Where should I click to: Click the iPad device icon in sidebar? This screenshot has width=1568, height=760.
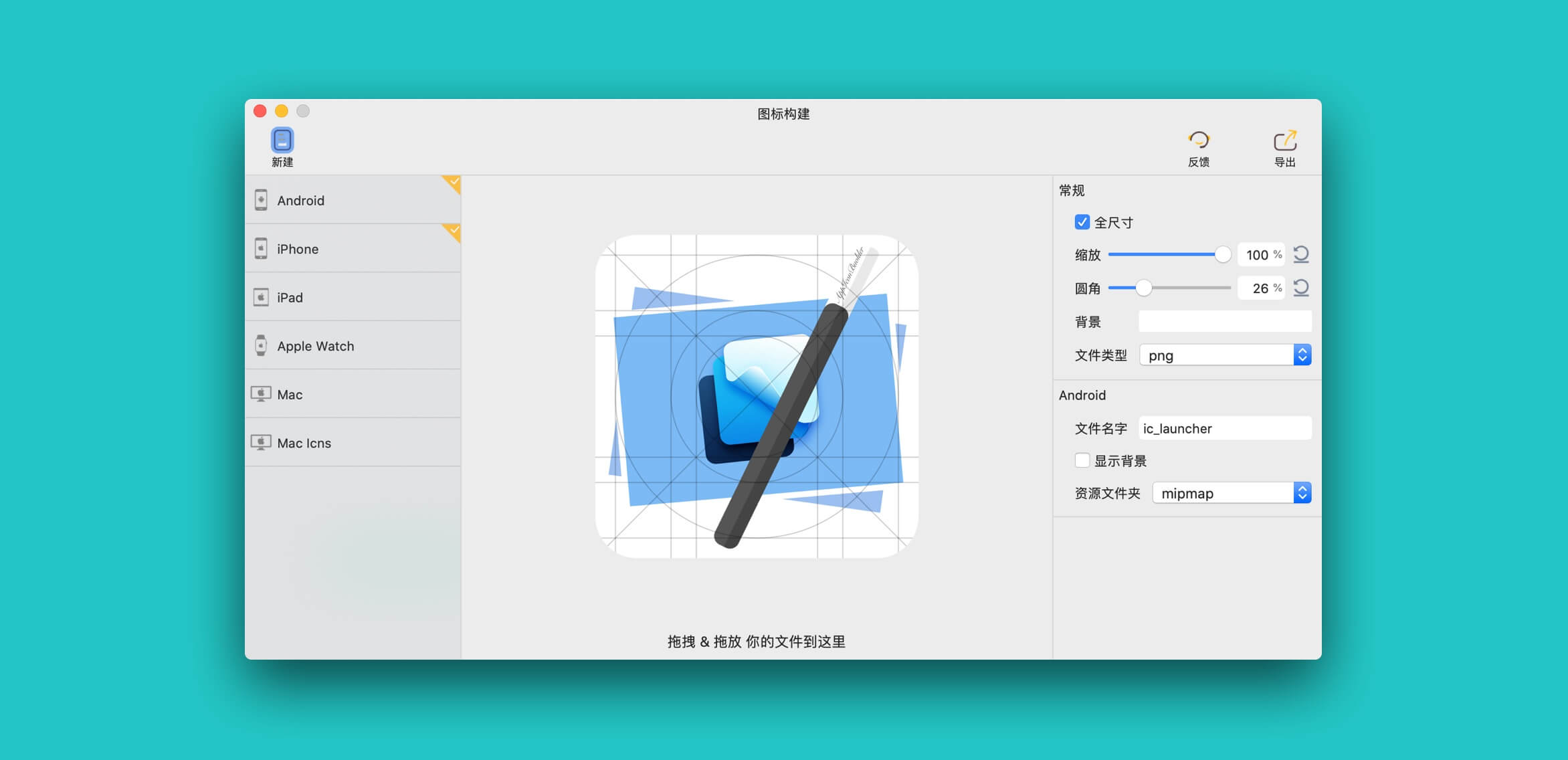pos(261,297)
